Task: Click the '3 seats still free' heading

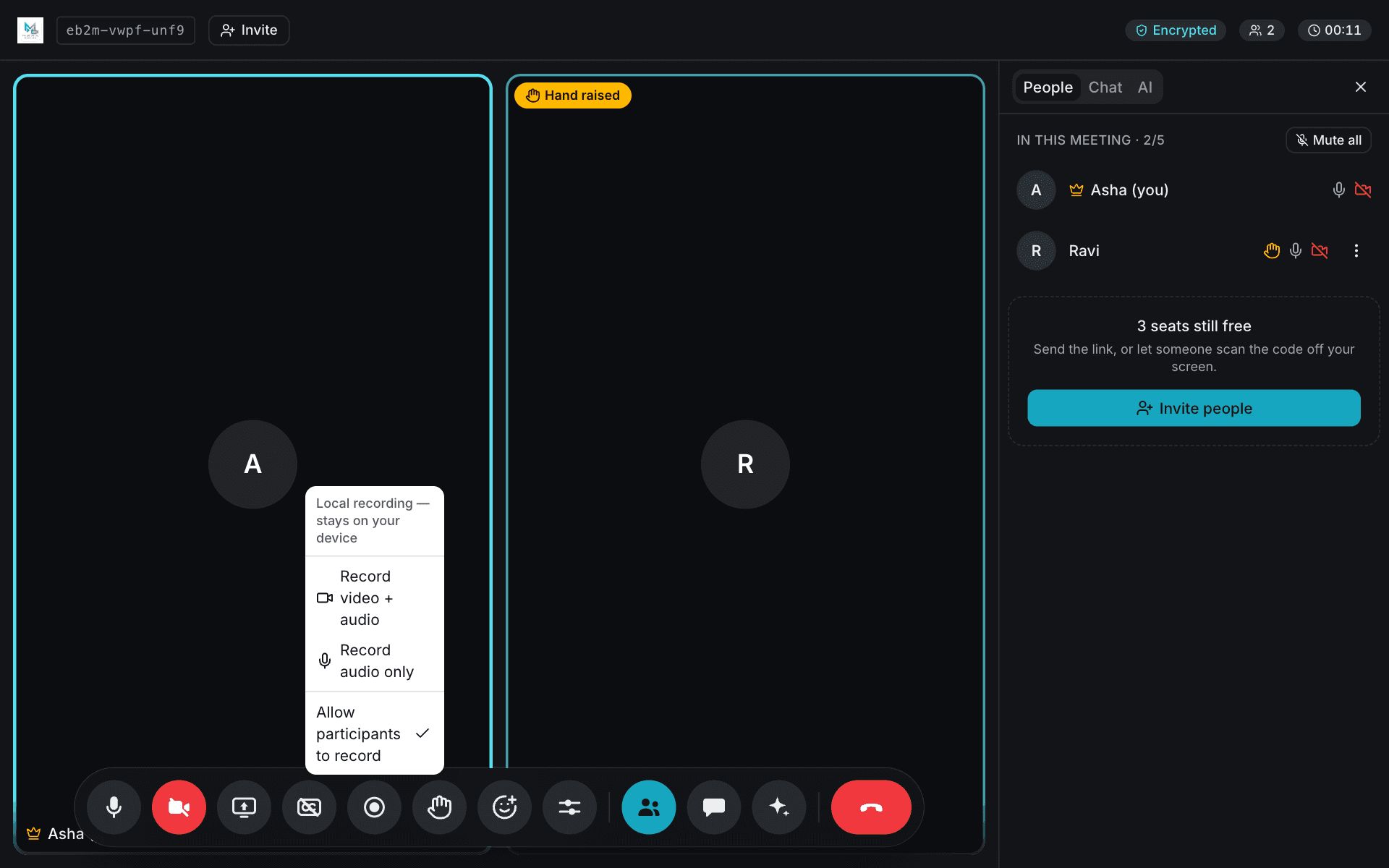Action: coord(1194,326)
